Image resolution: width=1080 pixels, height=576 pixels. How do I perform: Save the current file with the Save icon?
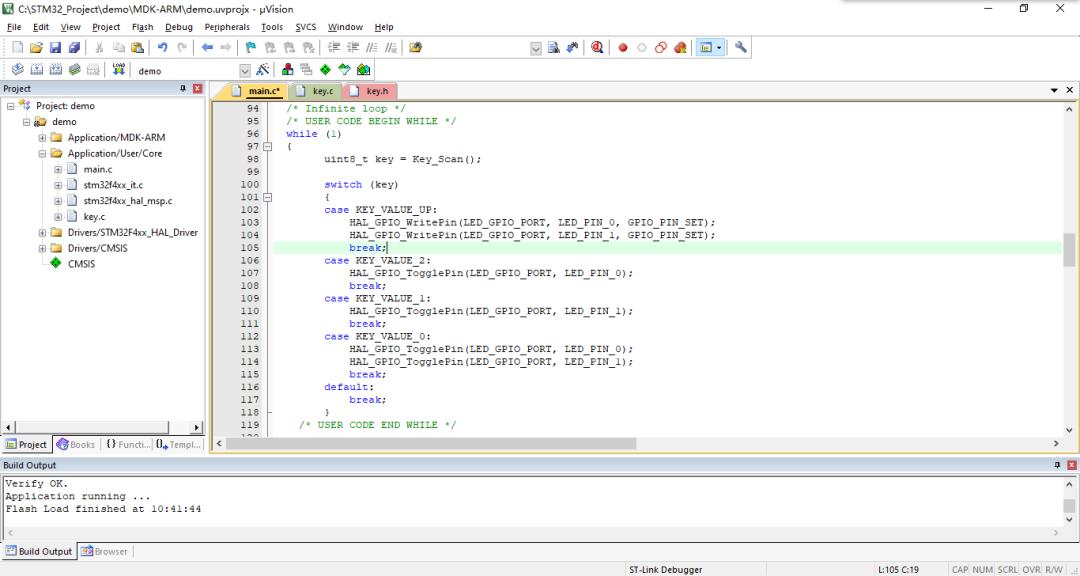55,48
